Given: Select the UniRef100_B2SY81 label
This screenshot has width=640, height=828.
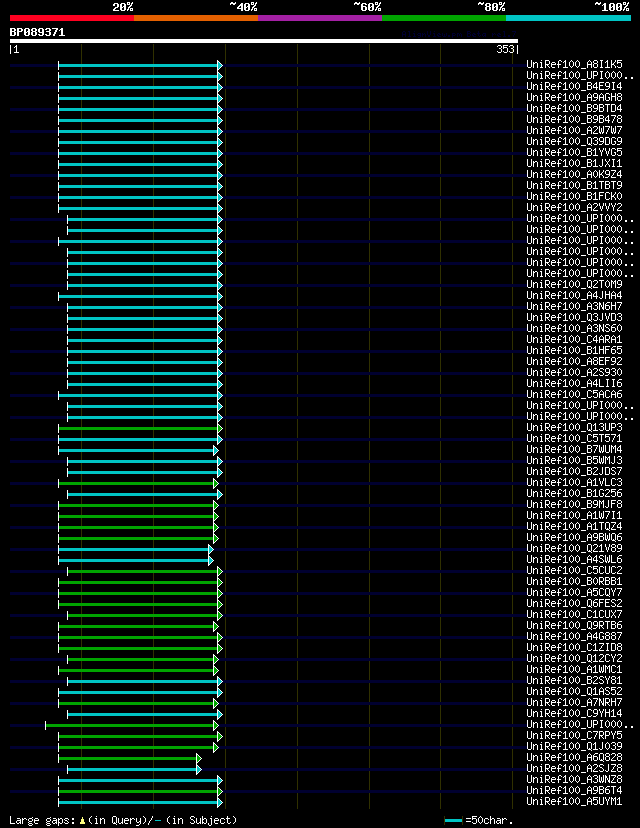Looking at the screenshot, I should (x=574, y=681).
